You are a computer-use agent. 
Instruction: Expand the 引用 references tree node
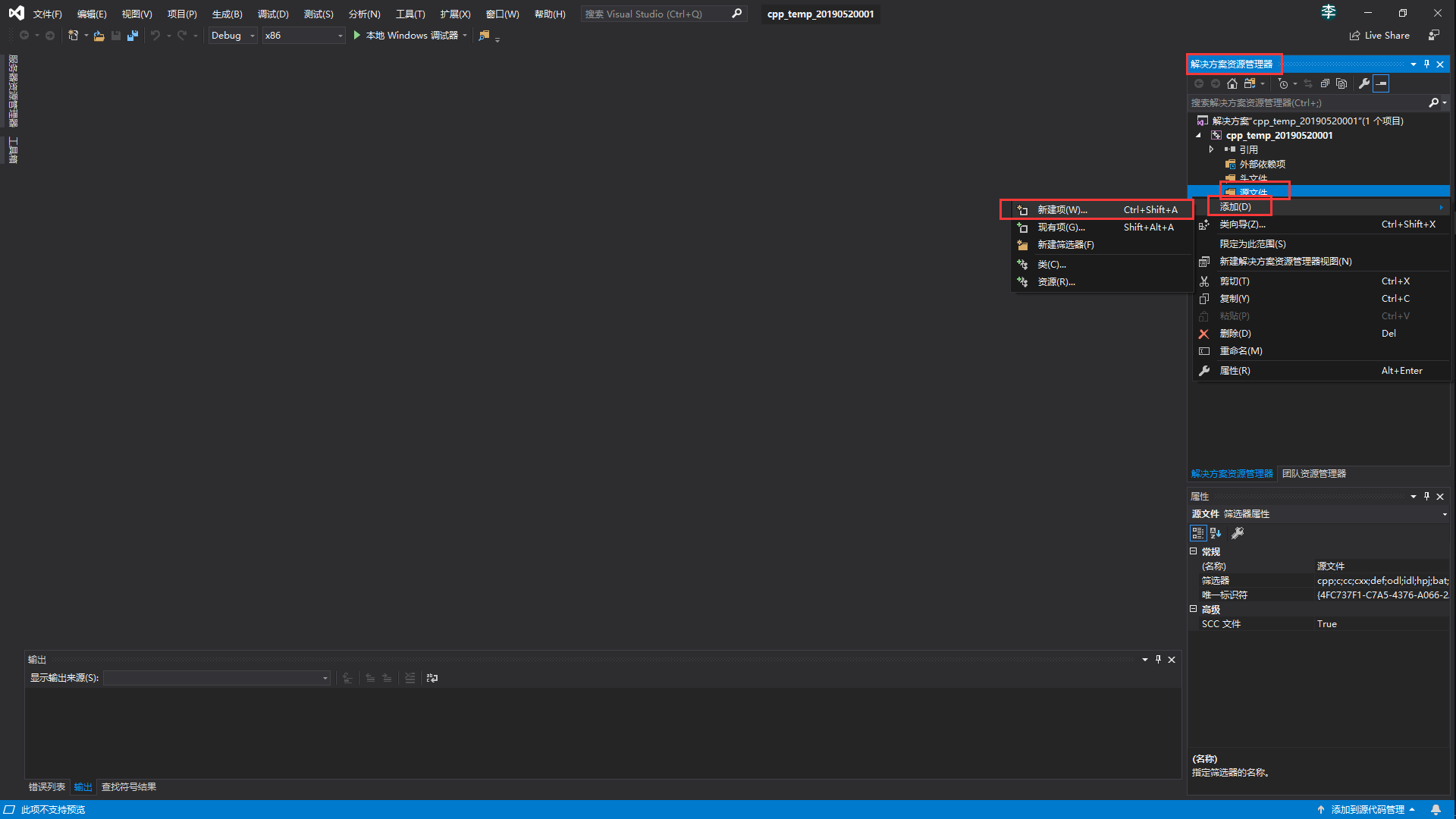(x=1211, y=149)
